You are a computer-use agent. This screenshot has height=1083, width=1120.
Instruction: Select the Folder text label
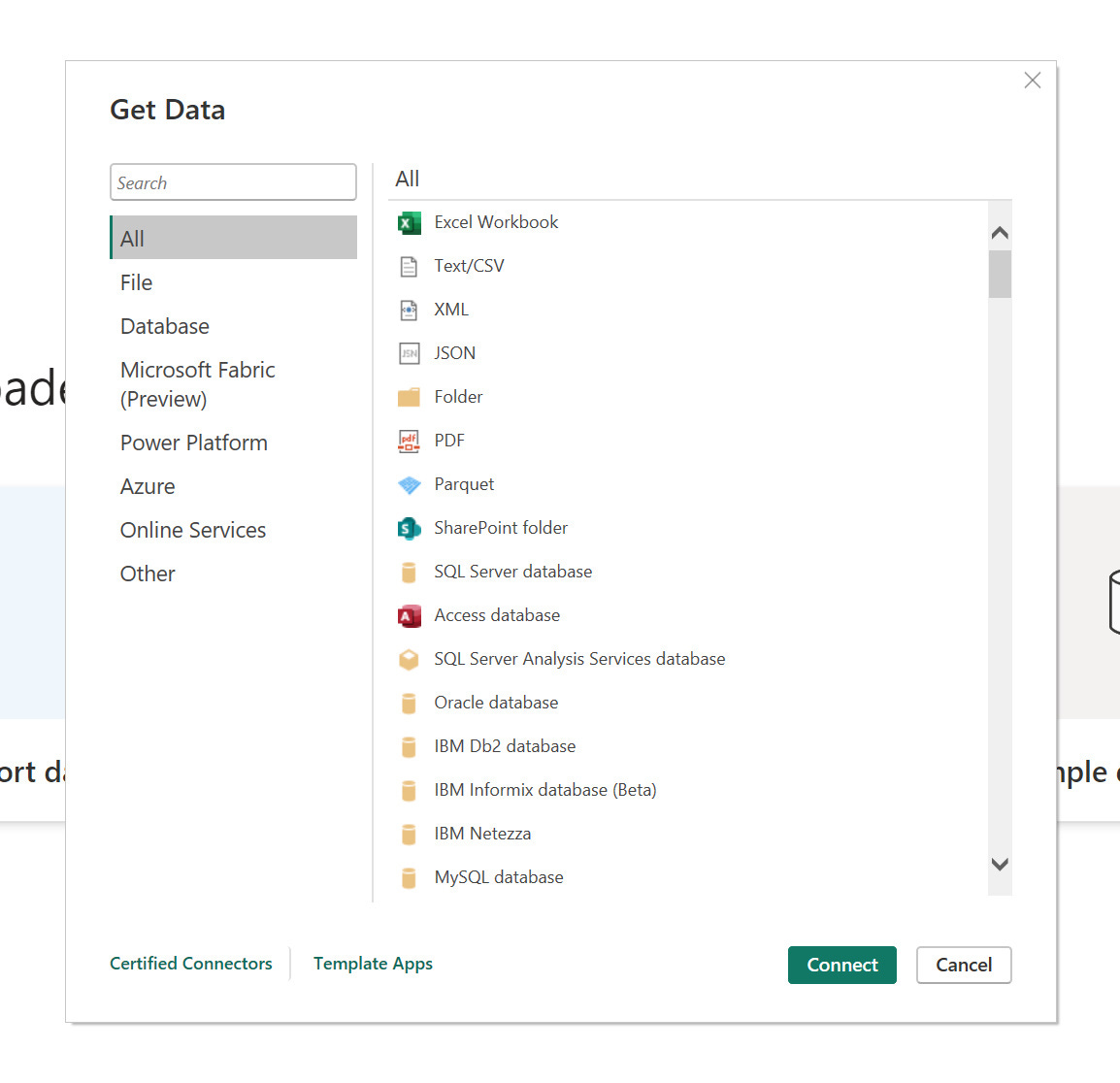[458, 397]
